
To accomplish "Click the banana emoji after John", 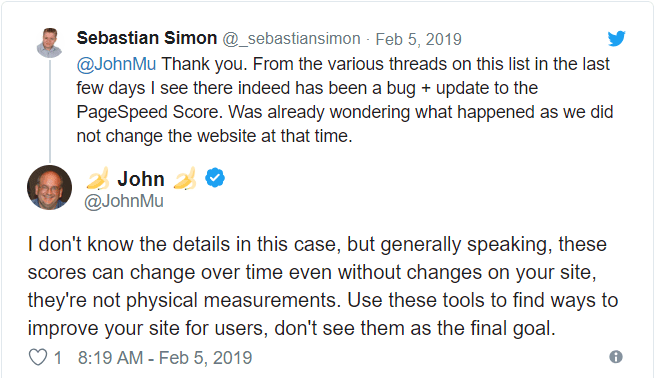I will click(185, 179).
